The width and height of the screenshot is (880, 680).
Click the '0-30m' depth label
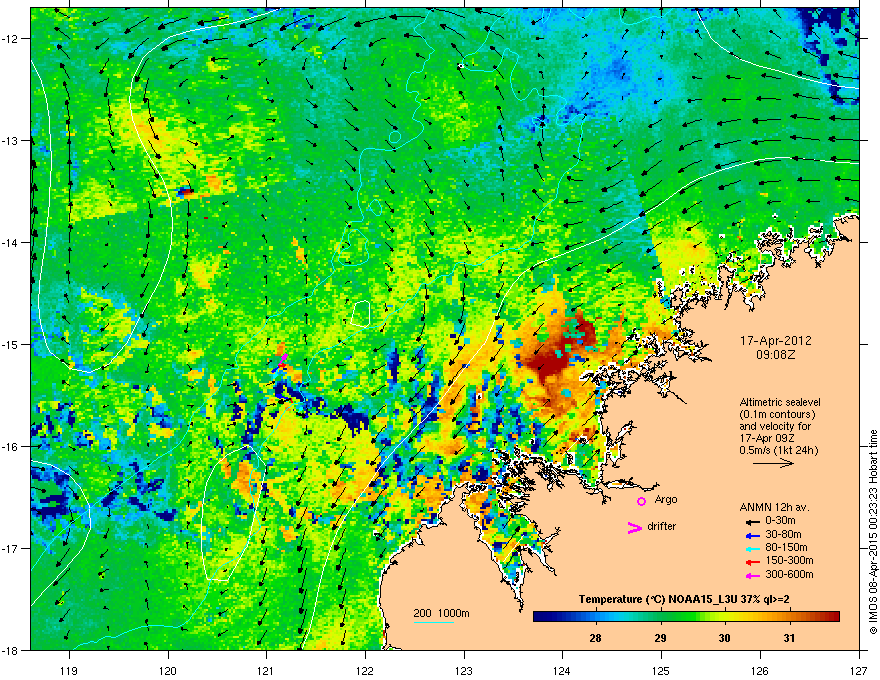click(x=780, y=521)
